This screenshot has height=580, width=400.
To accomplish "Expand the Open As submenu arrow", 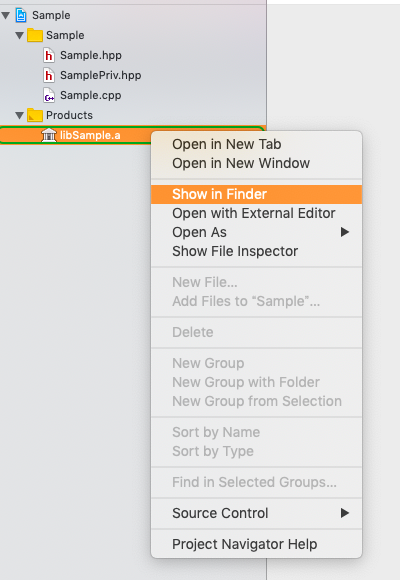I will tap(344, 232).
